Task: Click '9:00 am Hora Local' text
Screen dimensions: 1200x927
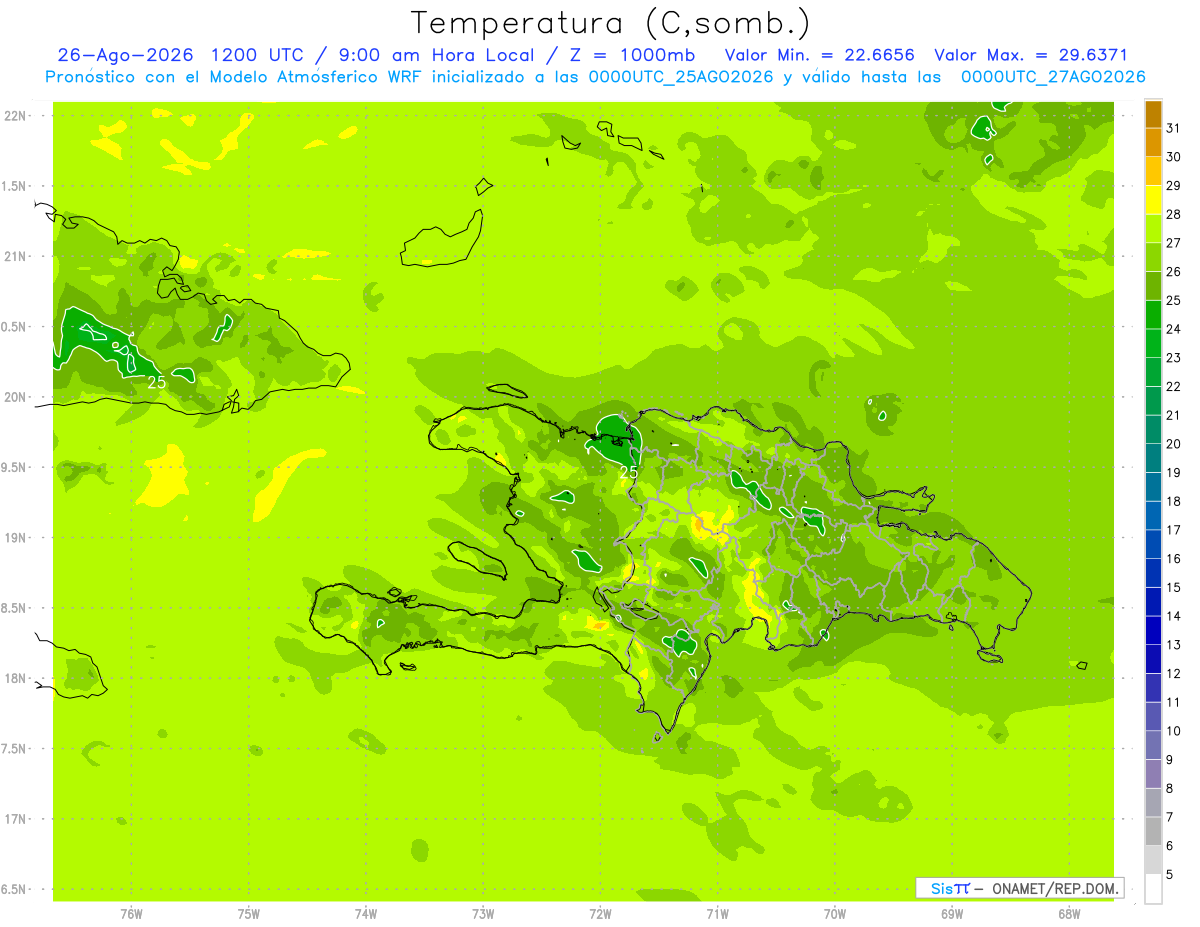Action: [x=437, y=56]
